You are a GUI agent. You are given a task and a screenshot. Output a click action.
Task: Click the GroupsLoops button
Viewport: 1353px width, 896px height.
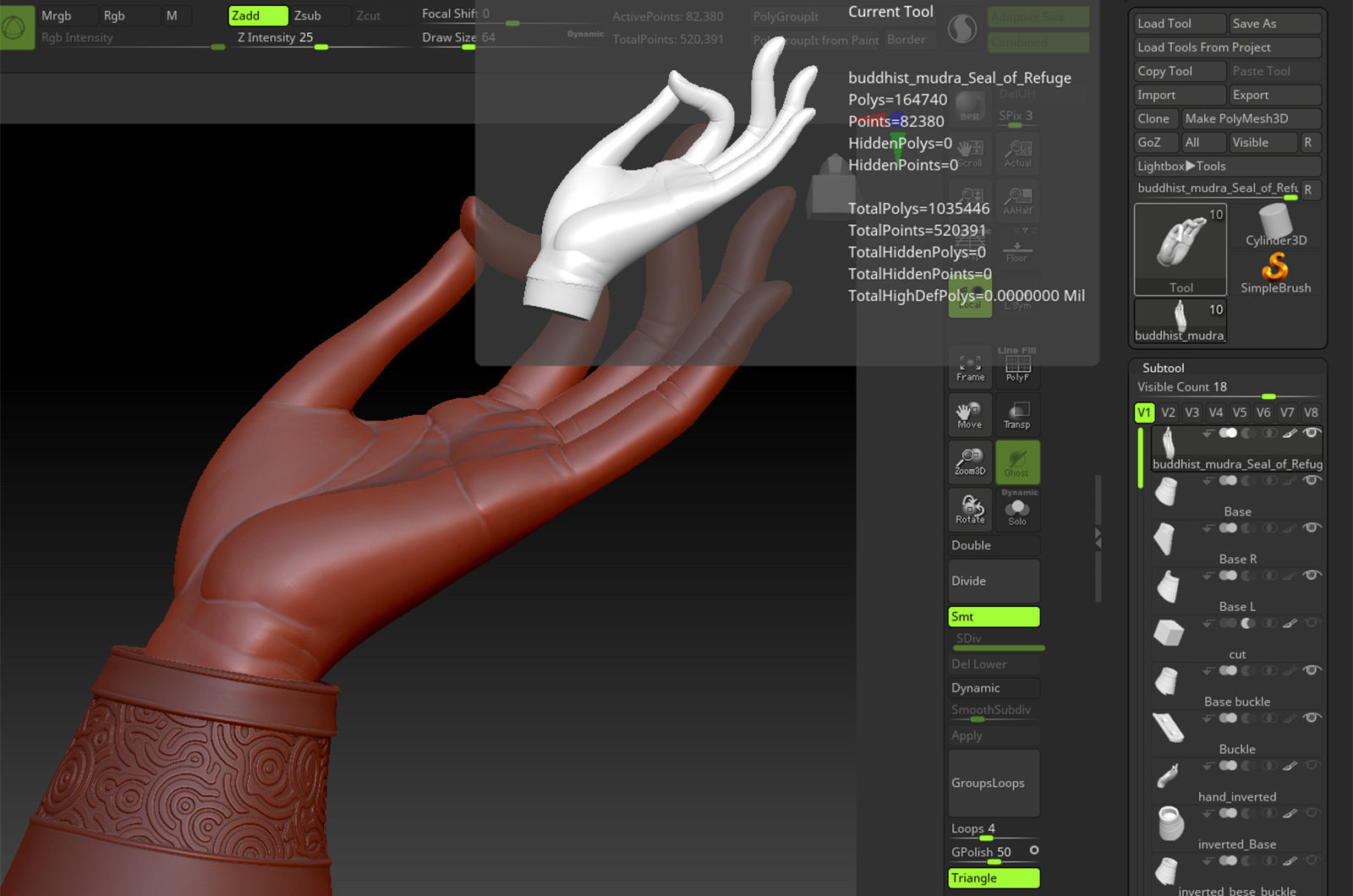pyautogui.click(x=994, y=783)
